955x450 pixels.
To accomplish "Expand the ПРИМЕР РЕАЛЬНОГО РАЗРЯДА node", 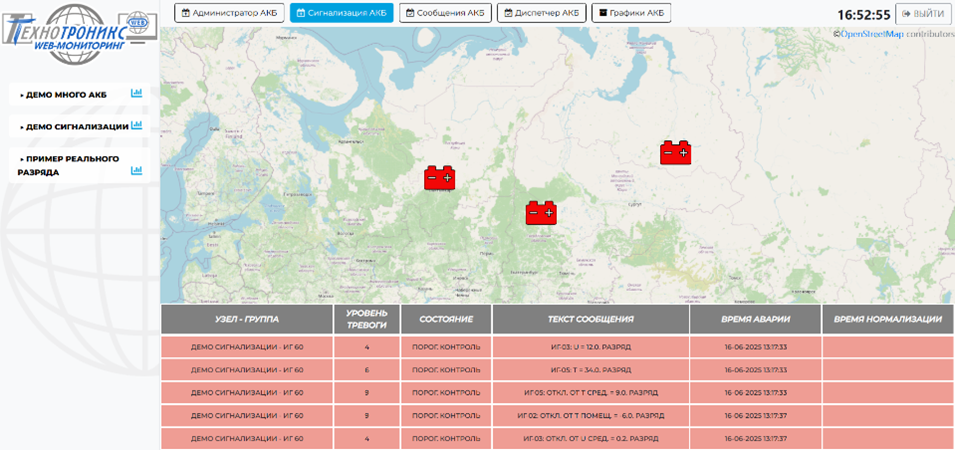I will pos(69,165).
